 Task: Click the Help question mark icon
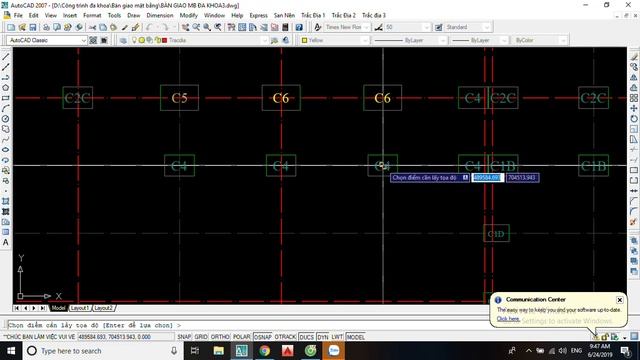(x=299, y=27)
